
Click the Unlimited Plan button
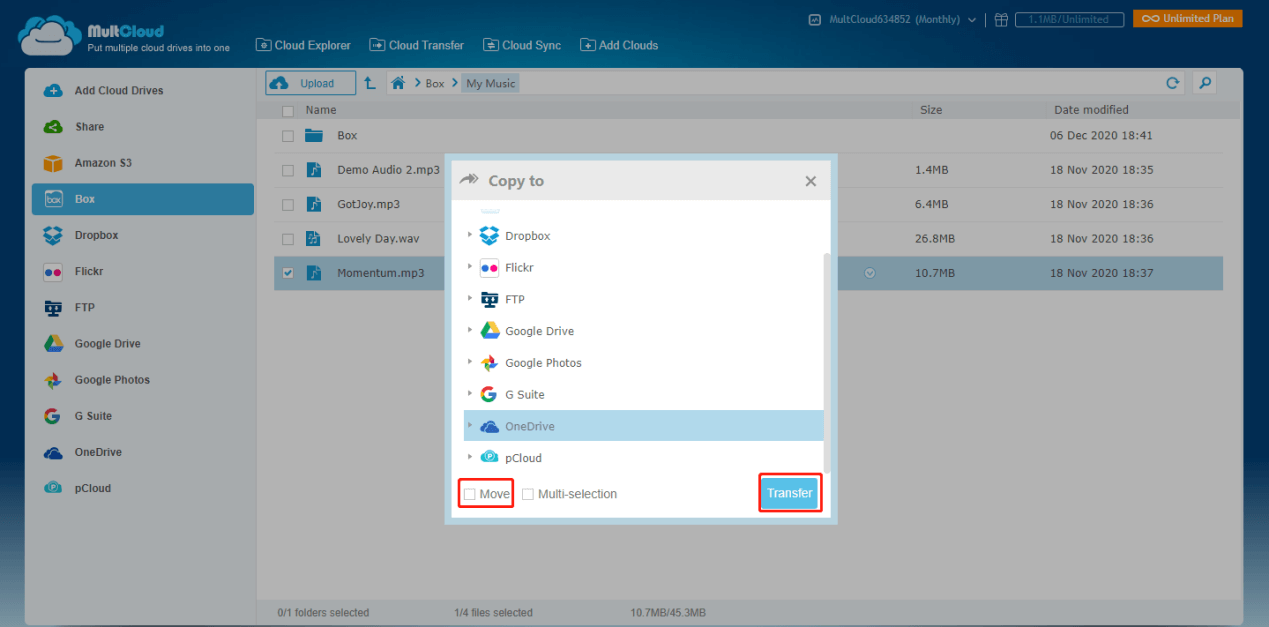(x=1188, y=19)
